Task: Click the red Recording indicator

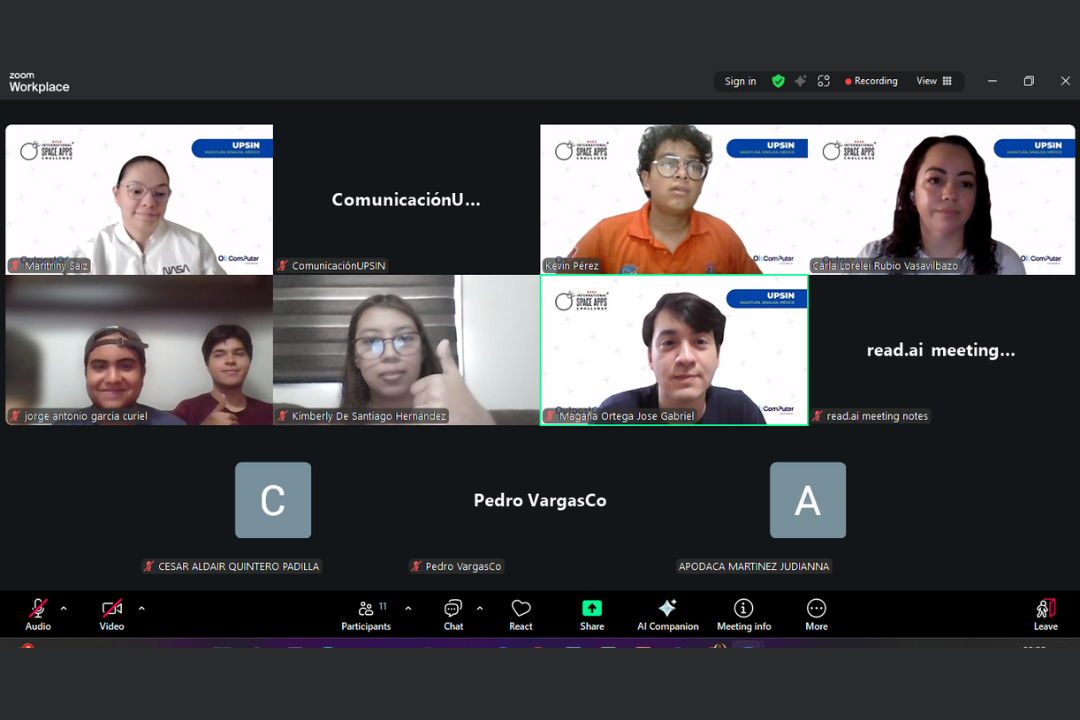Action: [871, 81]
